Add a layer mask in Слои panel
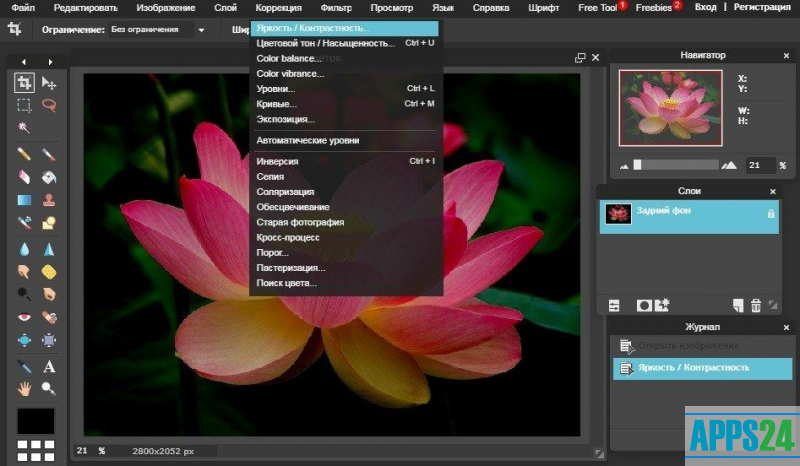The height and width of the screenshot is (466, 800). (x=644, y=305)
